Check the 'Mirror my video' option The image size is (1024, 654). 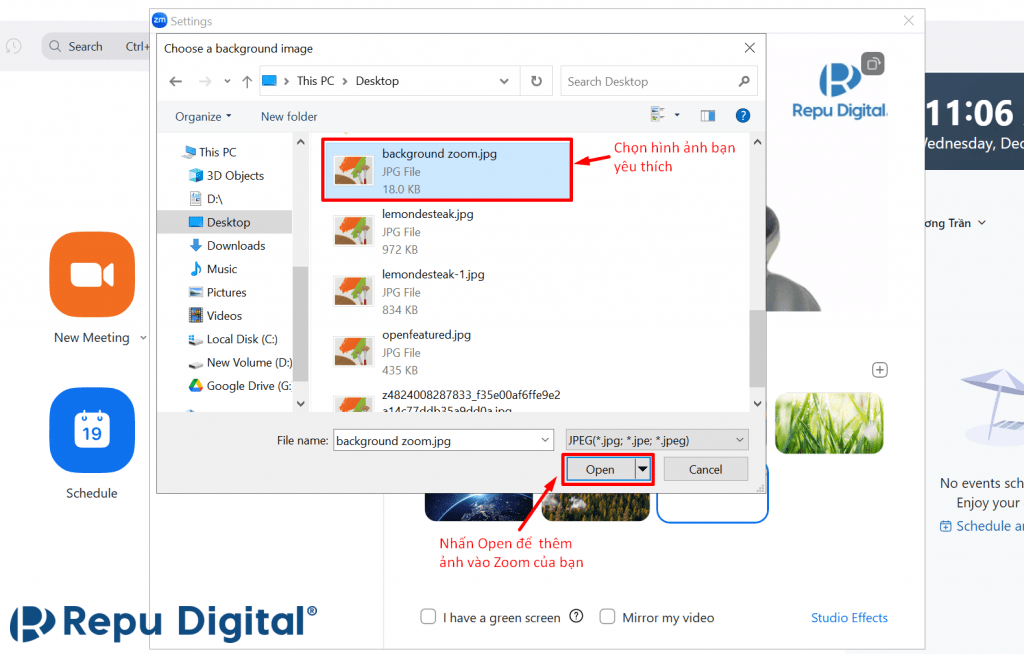pyautogui.click(x=607, y=617)
